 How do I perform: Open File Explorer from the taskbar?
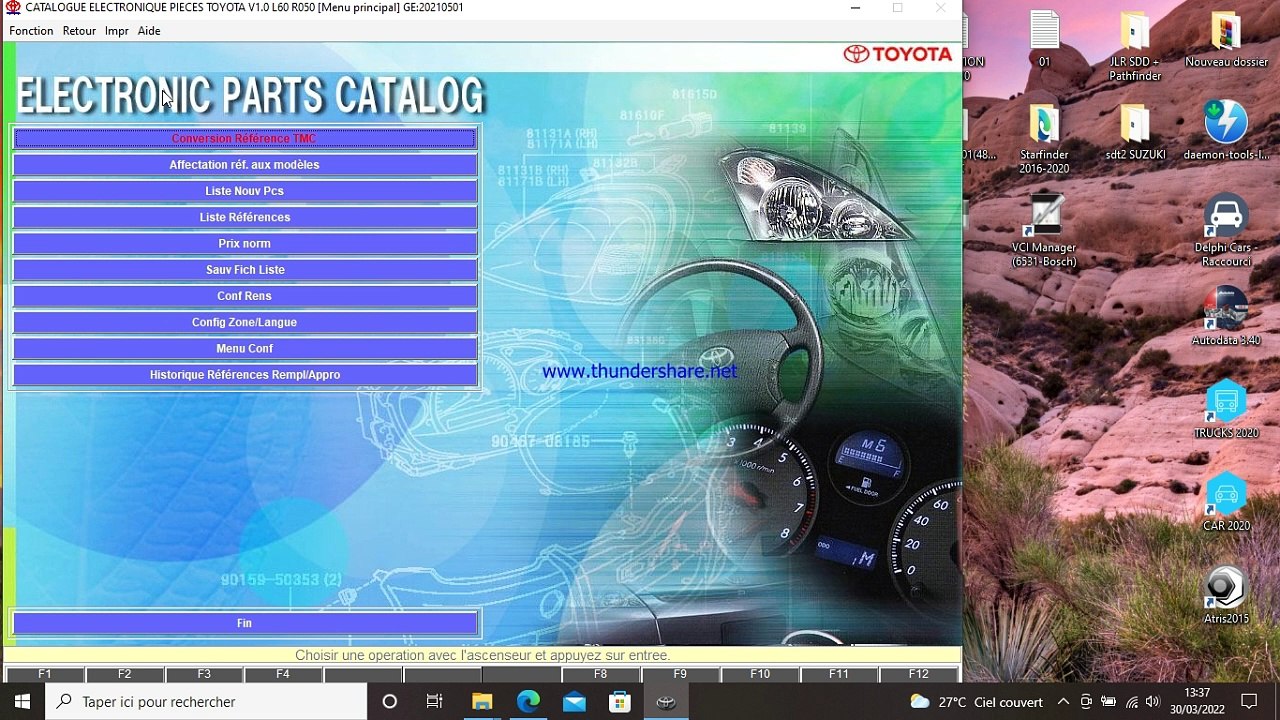point(482,702)
